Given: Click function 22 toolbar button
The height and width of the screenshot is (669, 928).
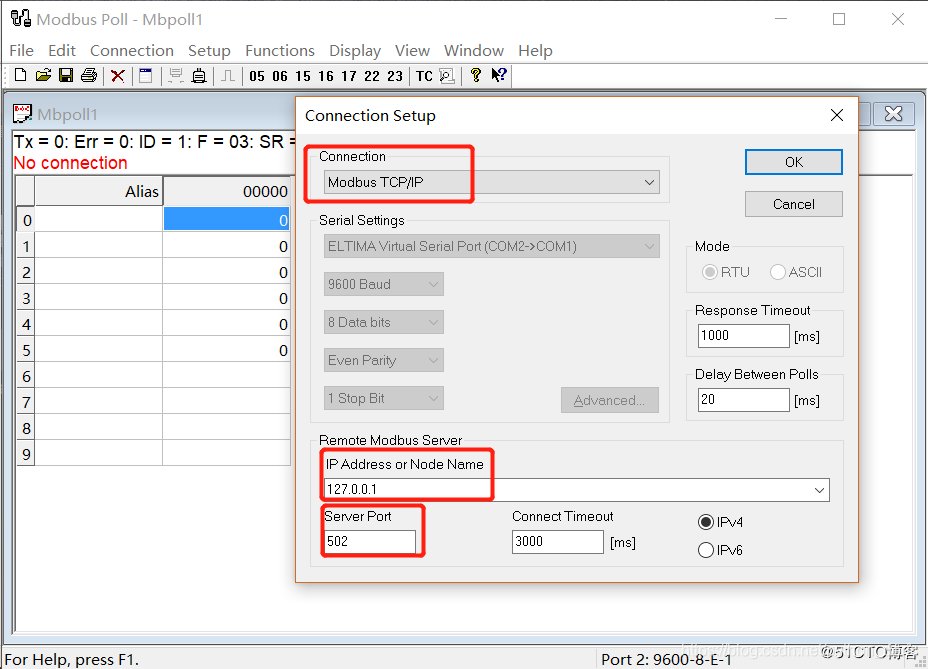Looking at the screenshot, I should [372, 76].
